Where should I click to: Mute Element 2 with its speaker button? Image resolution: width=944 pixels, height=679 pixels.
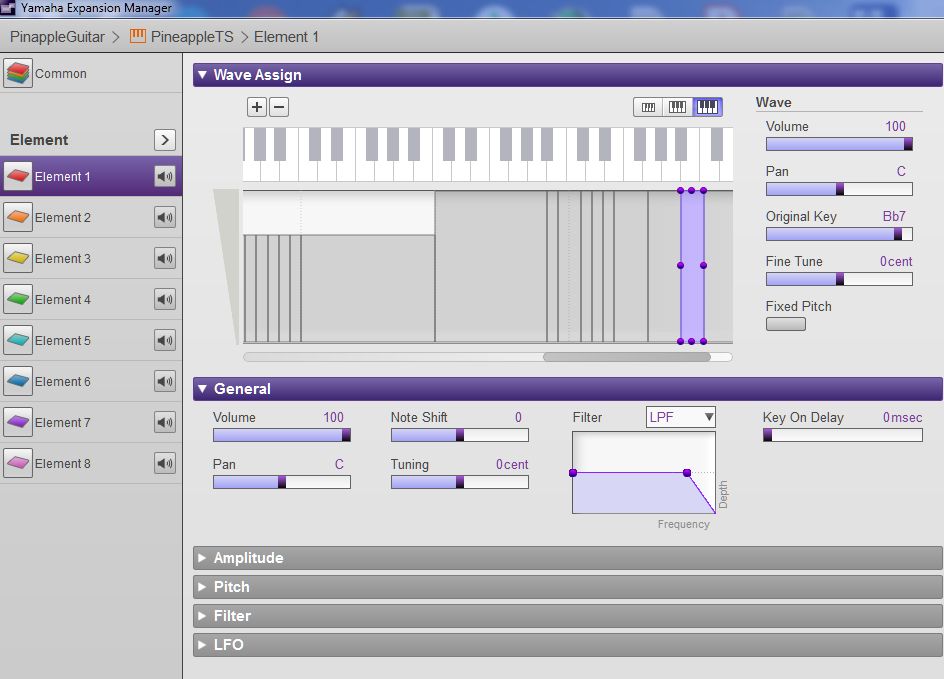tap(165, 217)
